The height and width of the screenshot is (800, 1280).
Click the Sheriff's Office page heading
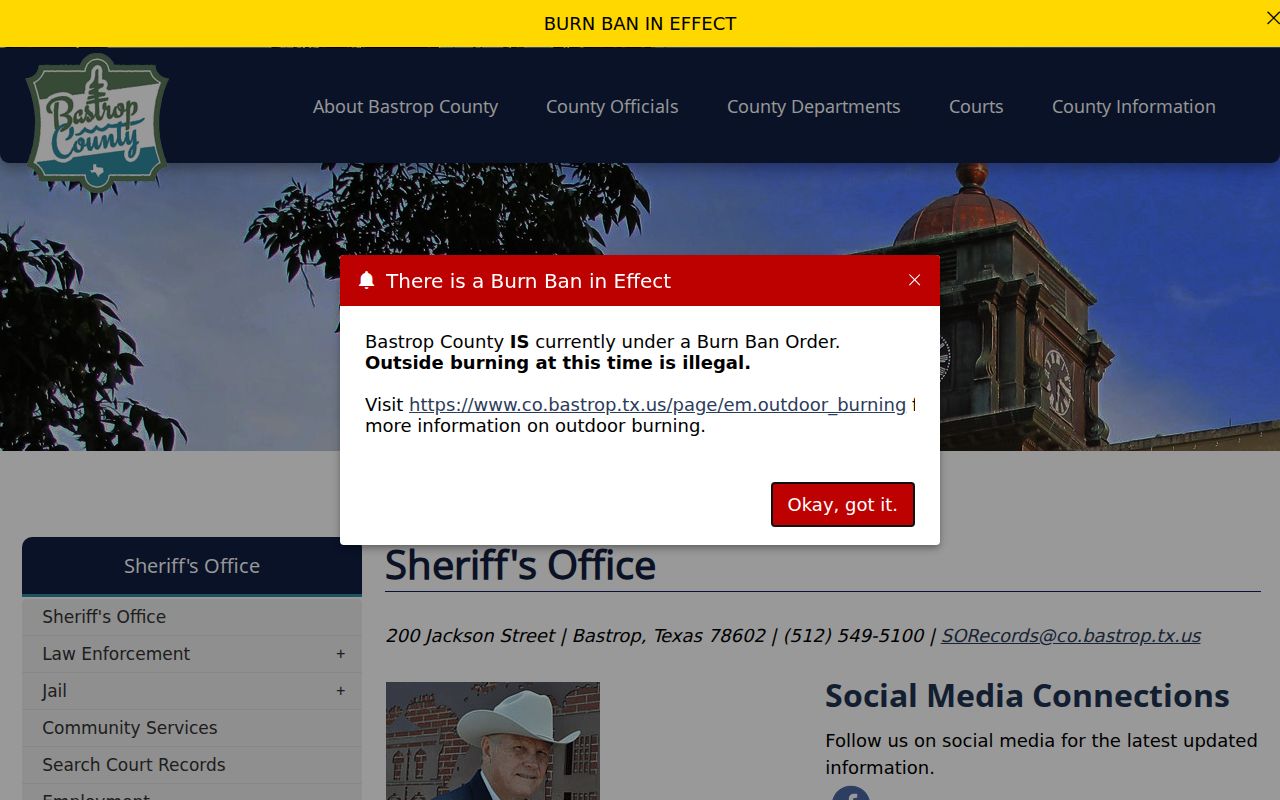(520, 565)
